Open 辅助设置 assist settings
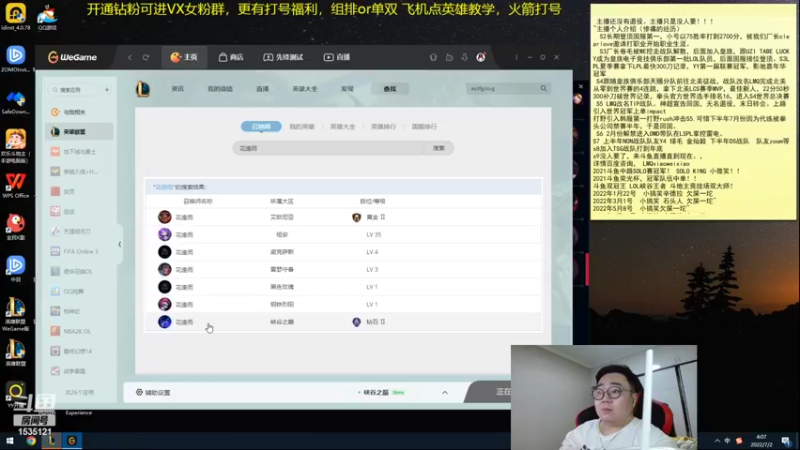 [x=153, y=392]
